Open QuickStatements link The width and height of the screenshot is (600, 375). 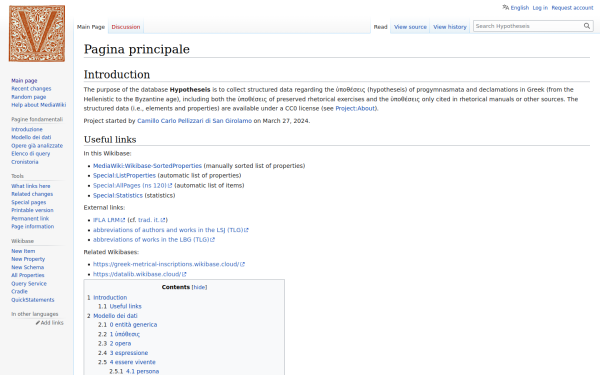[33, 300]
